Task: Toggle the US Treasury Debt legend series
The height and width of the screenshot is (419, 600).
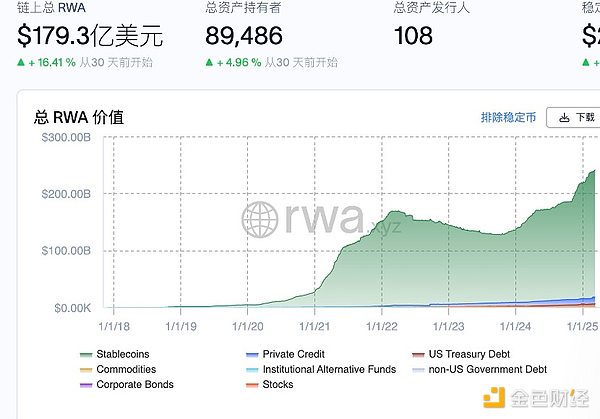Action: 463,354
